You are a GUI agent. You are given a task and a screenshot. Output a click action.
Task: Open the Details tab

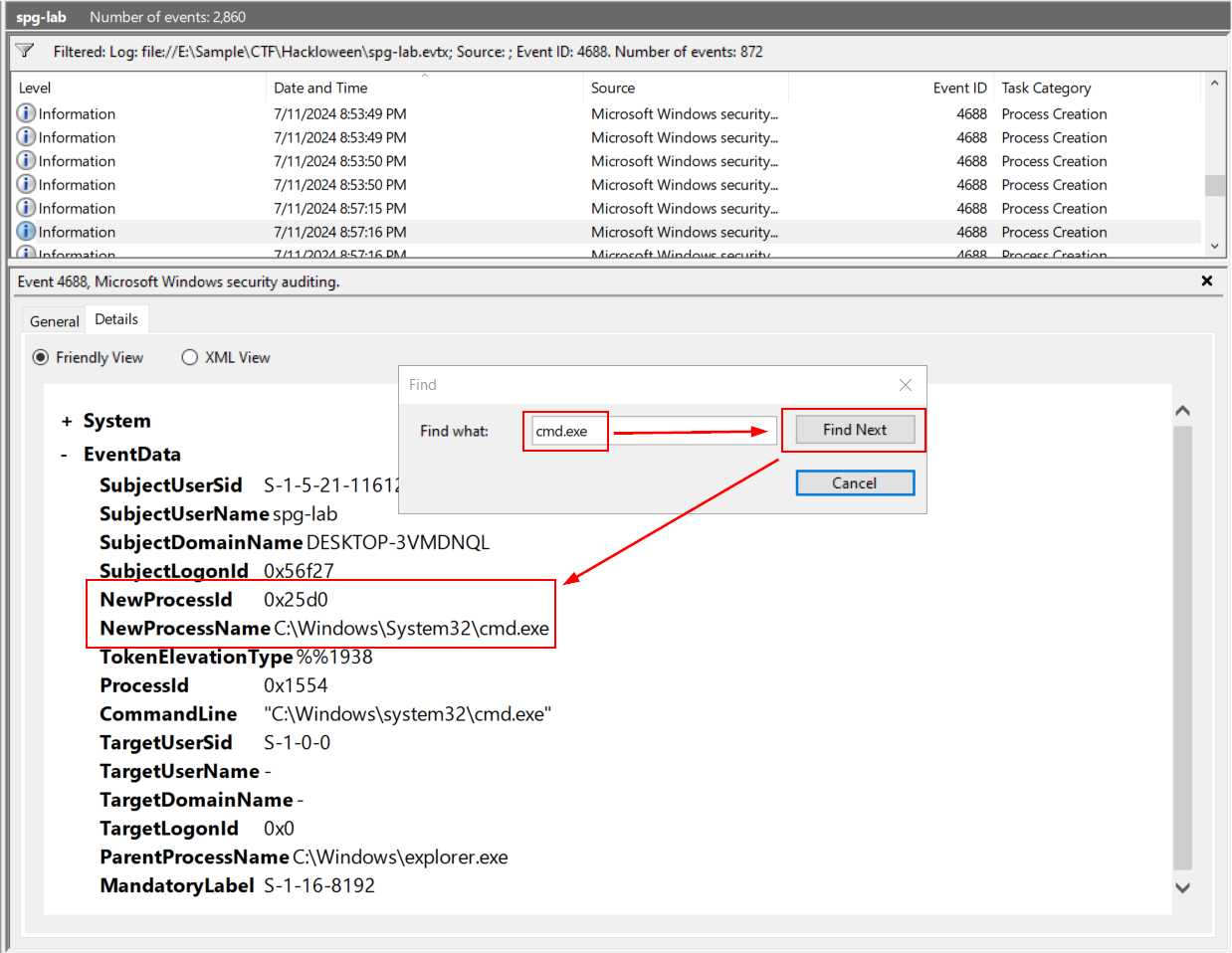(x=116, y=319)
